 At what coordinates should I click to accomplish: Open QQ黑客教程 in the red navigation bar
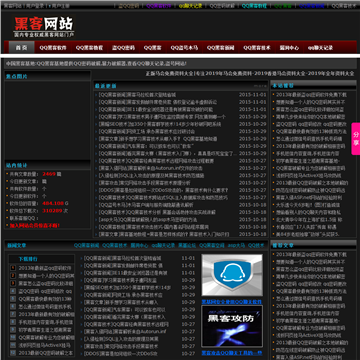(89, 48)
